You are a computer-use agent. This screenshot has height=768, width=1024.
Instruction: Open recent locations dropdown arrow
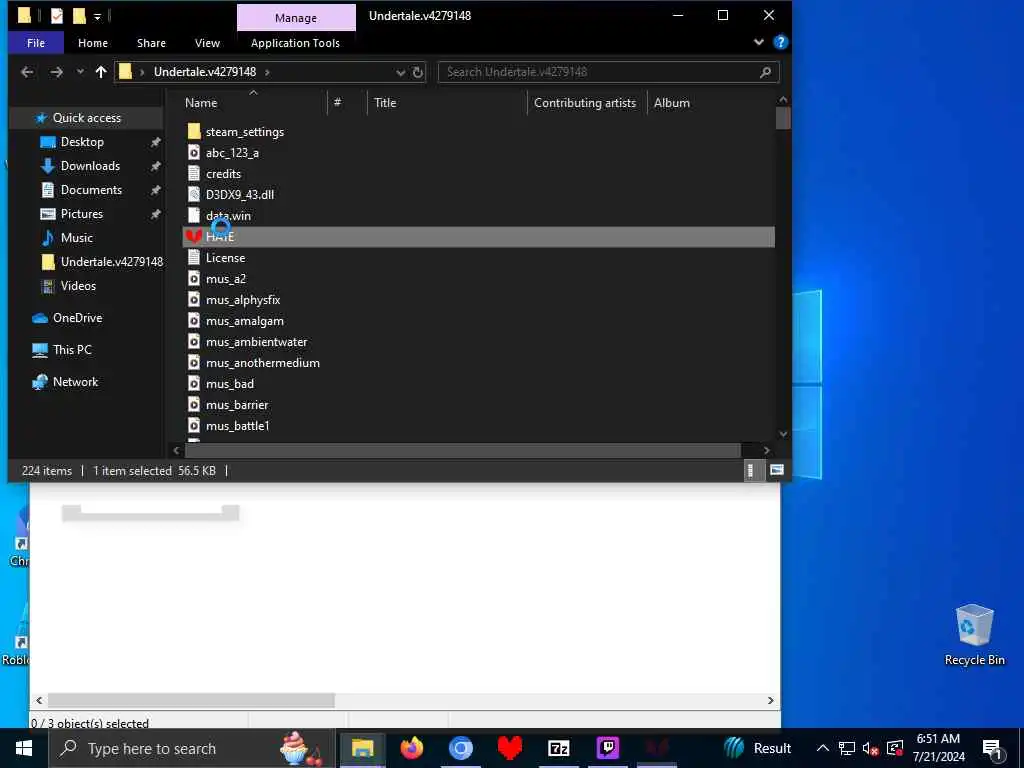point(80,72)
